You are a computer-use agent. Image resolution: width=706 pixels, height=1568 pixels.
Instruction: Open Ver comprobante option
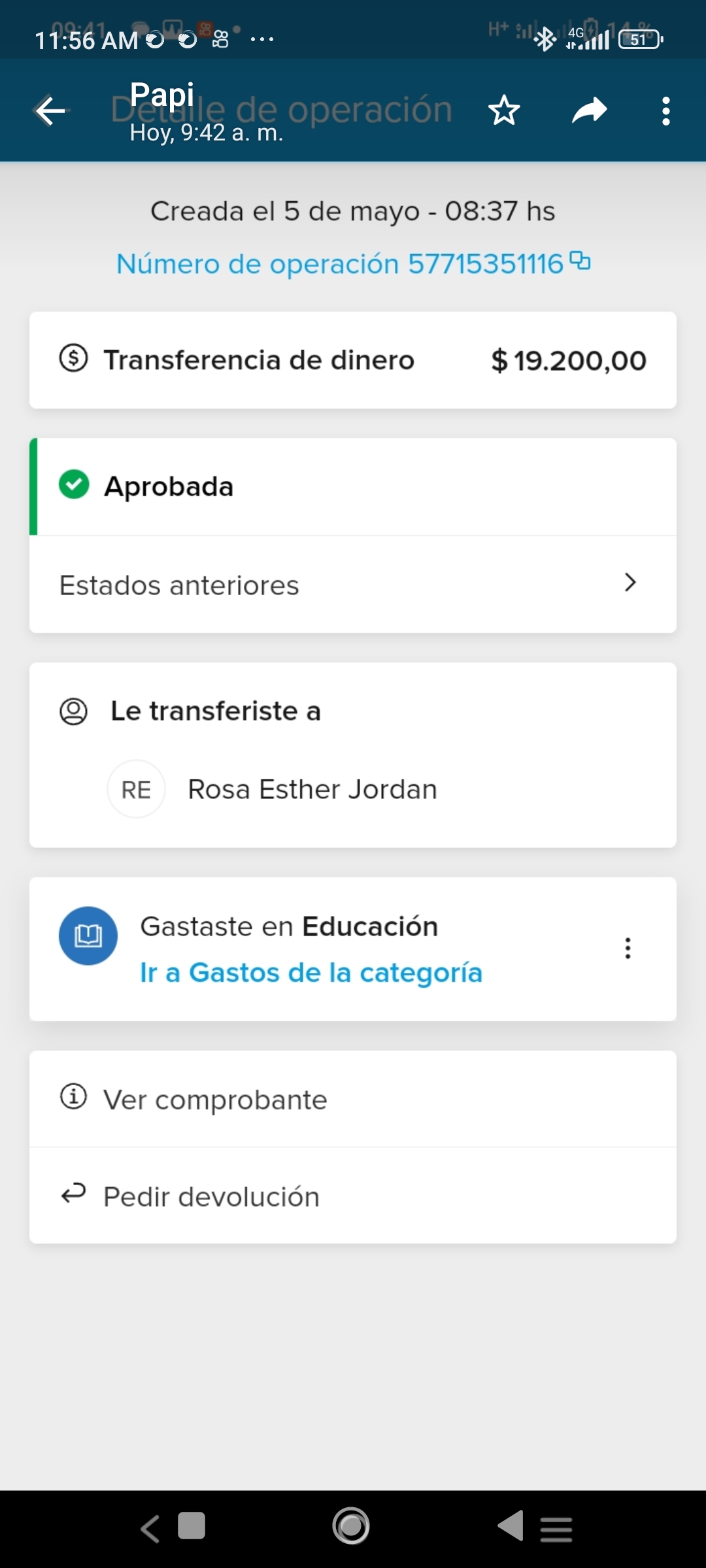[x=215, y=1100]
